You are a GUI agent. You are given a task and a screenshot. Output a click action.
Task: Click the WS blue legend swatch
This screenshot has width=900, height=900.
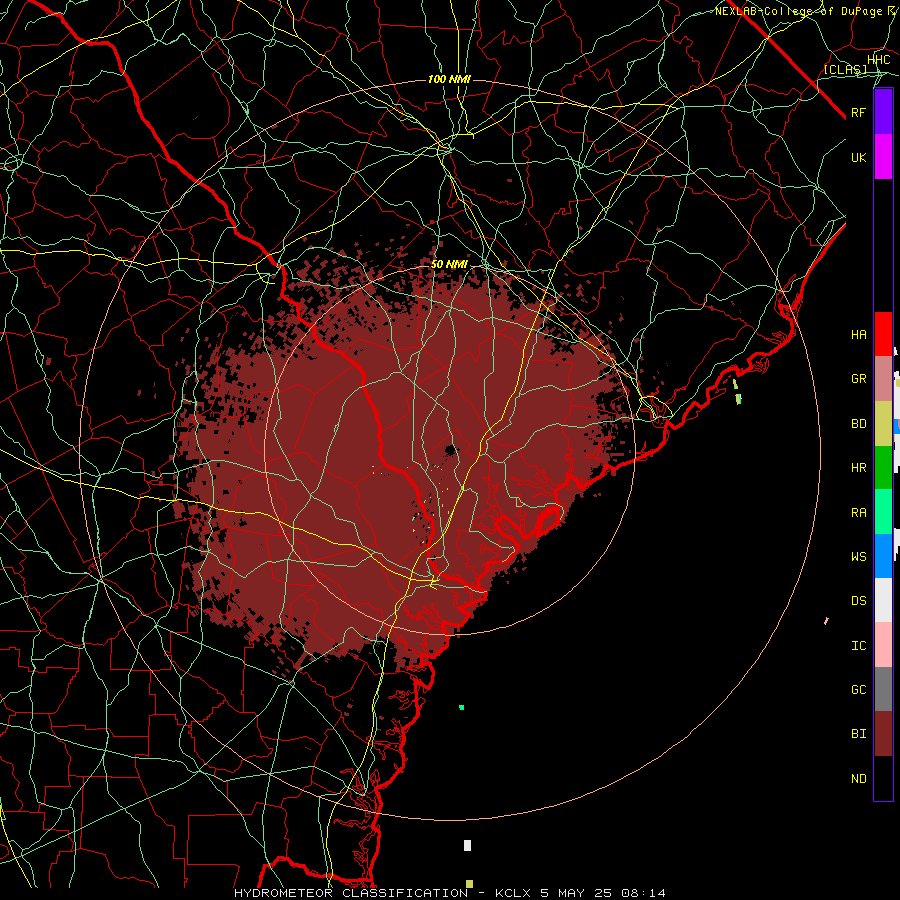[x=883, y=556]
